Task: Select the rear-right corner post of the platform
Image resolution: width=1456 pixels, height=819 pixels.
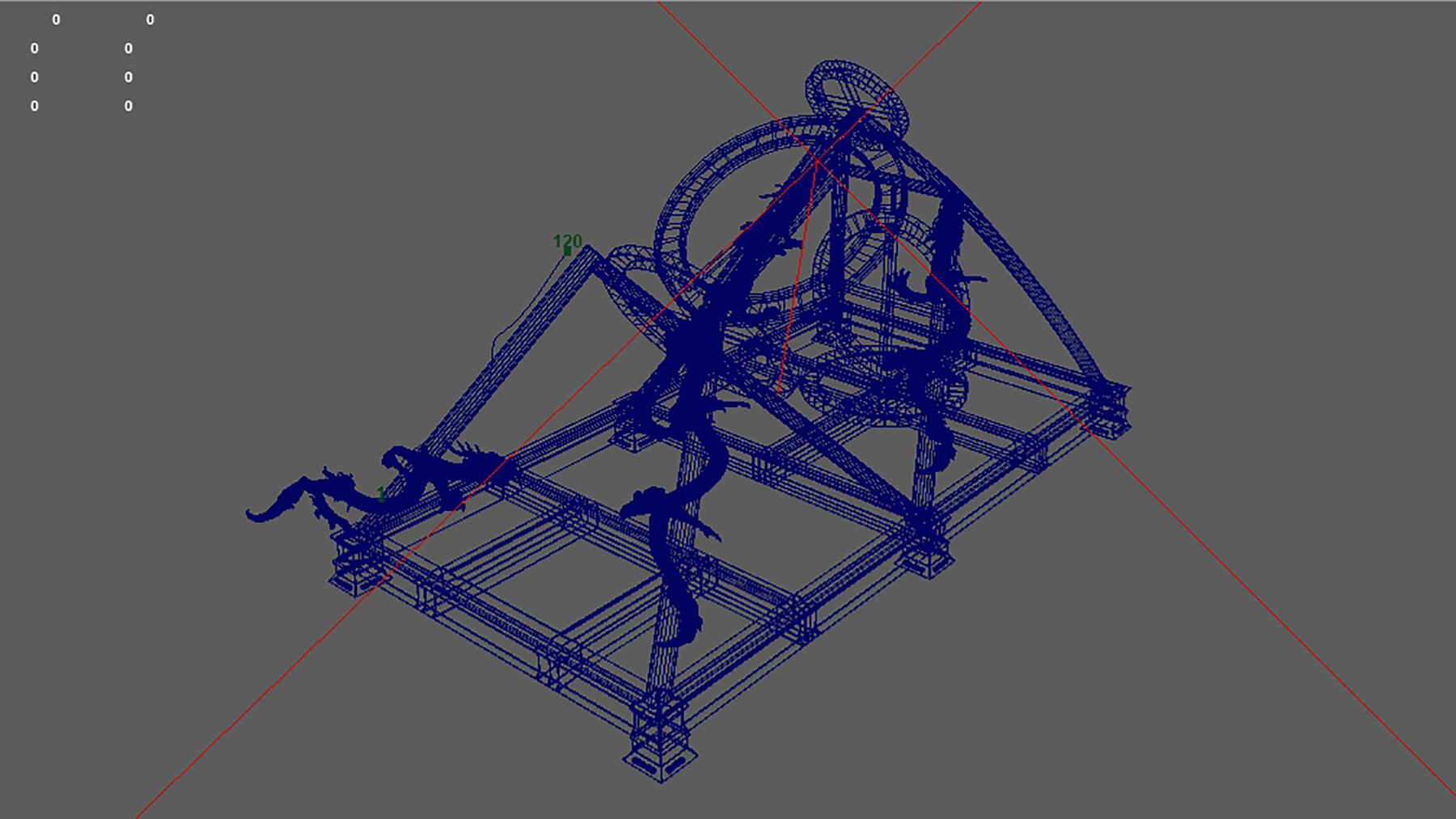Action: tap(1108, 404)
